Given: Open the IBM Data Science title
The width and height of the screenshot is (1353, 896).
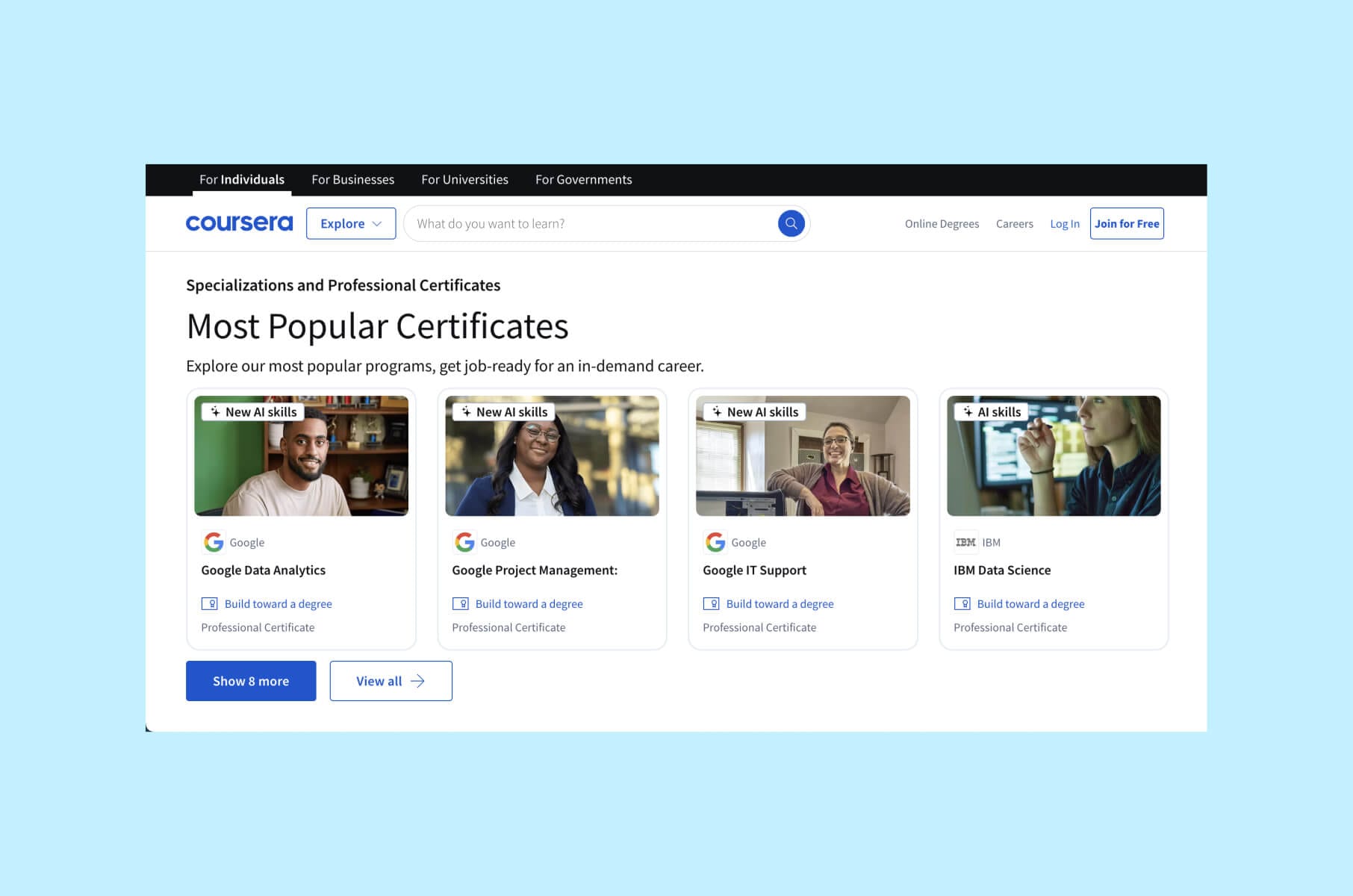Looking at the screenshot, I should [1002, 570].
